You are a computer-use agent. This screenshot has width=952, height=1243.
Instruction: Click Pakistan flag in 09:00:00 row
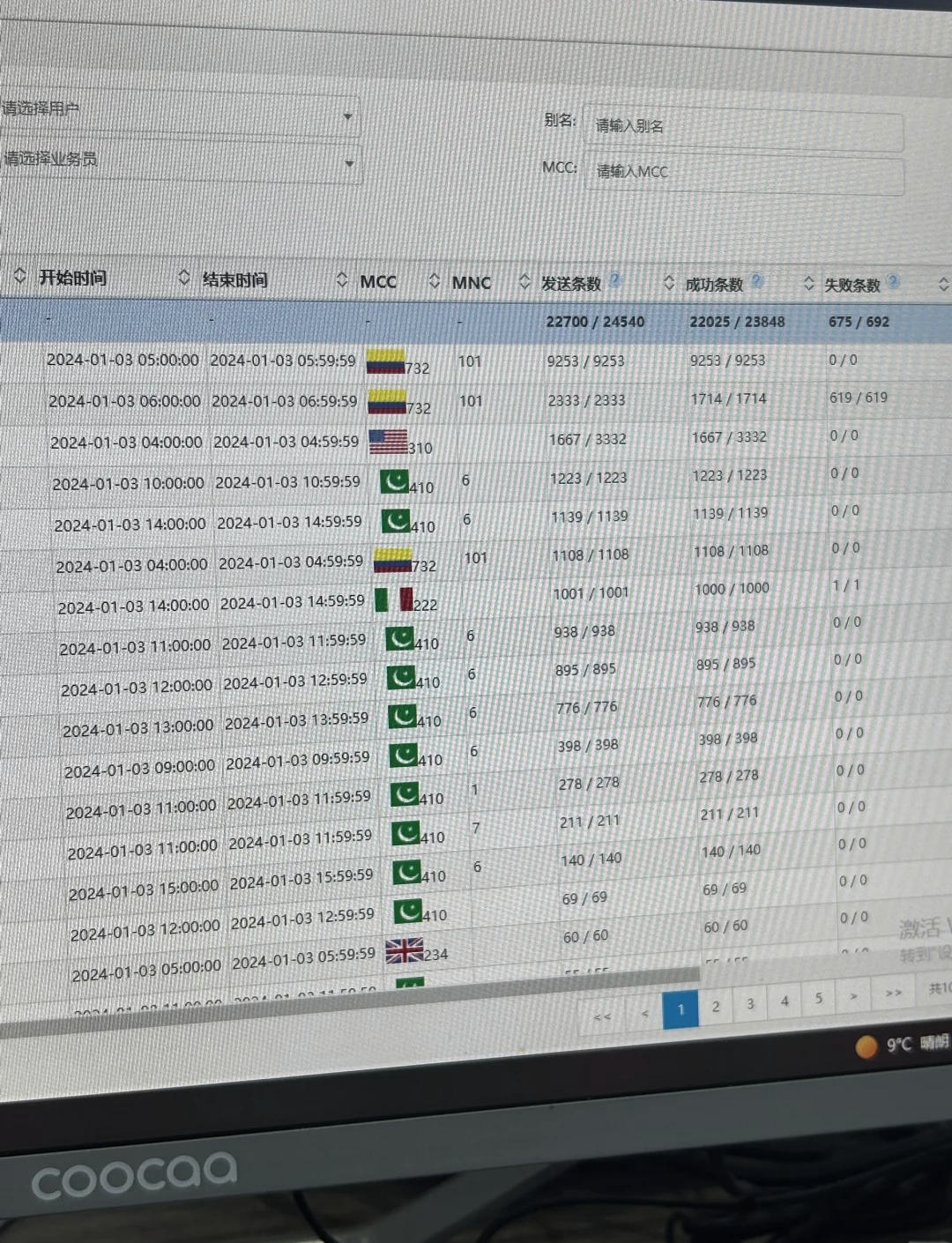coord(403,755)
